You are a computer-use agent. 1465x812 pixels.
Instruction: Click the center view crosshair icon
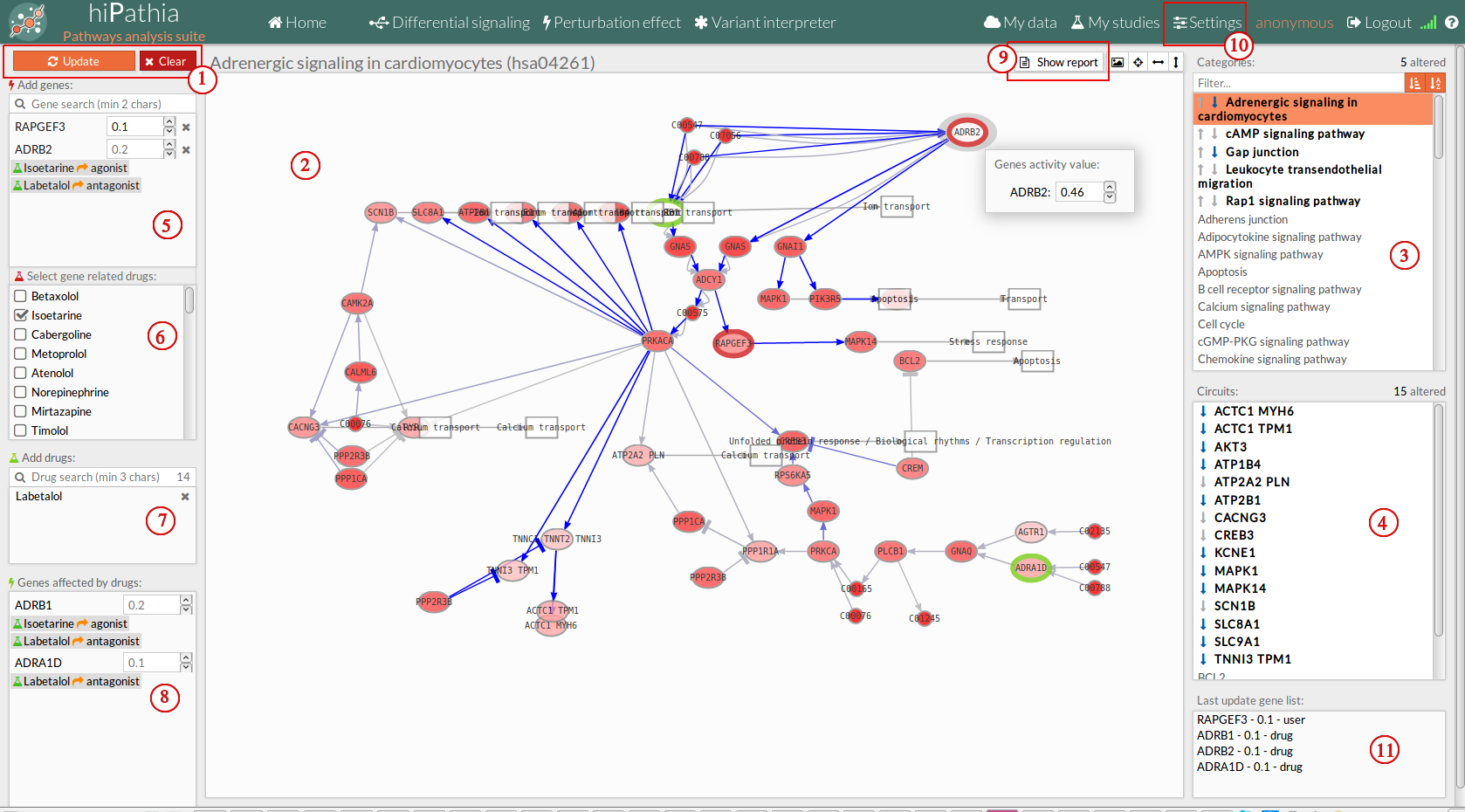[1138, 62]
